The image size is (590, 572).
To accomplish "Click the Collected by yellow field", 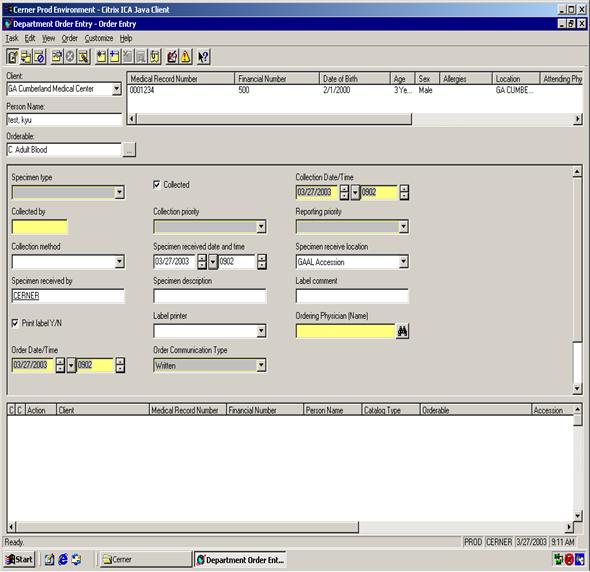I will click(40, 227).
